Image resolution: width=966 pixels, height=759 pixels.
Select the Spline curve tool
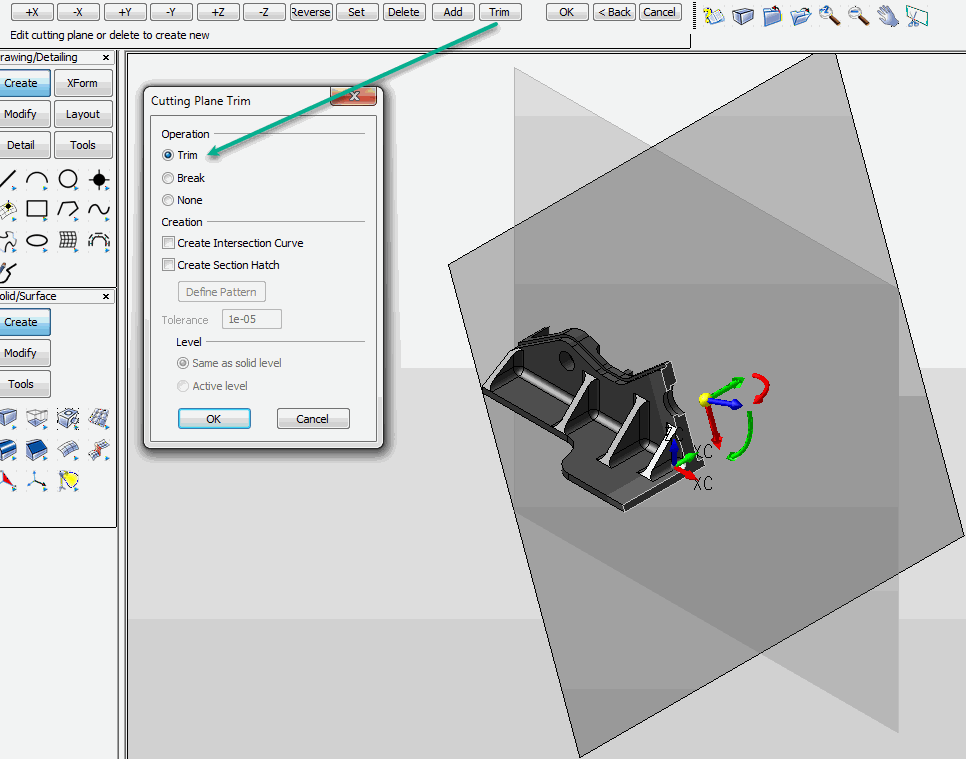point(100,209)
